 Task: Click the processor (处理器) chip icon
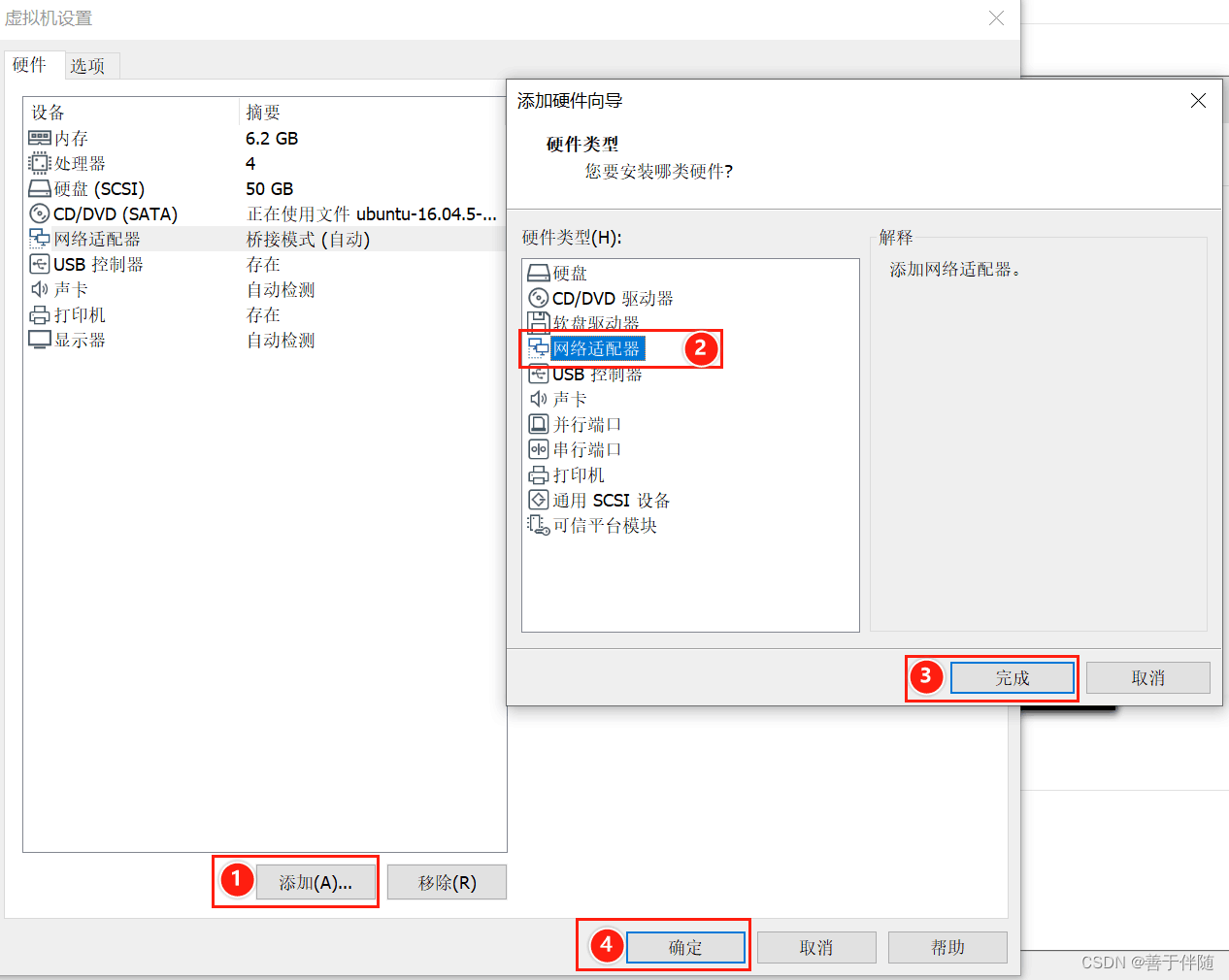pos(40,163)
